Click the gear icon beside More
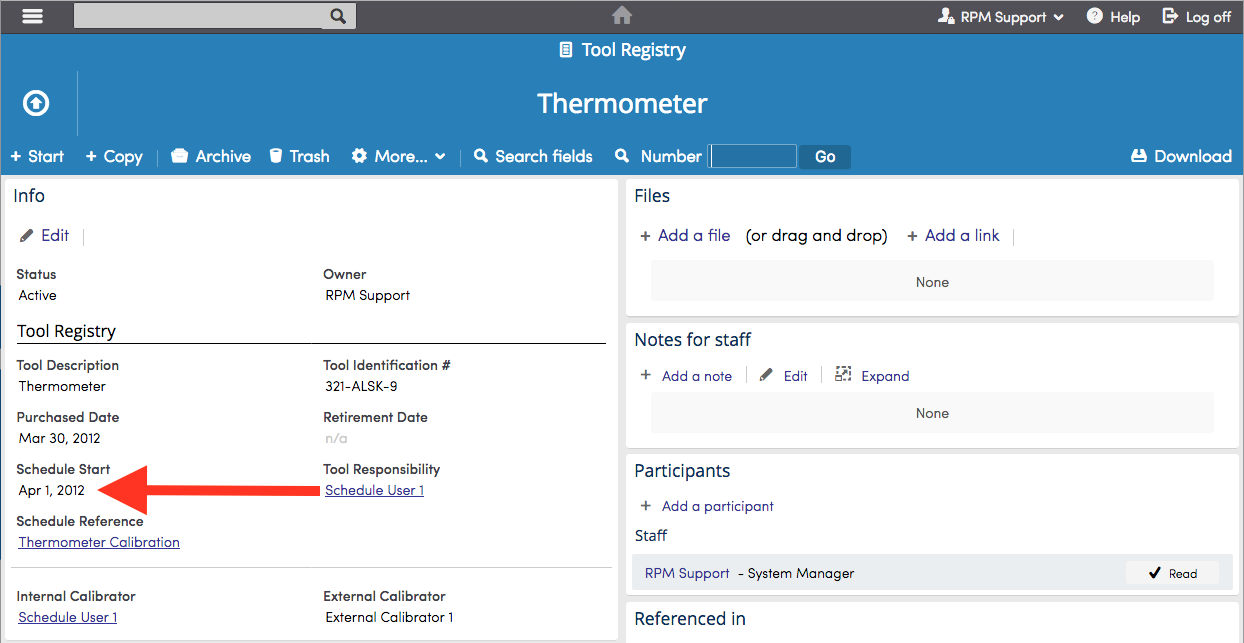 [360, 156]
